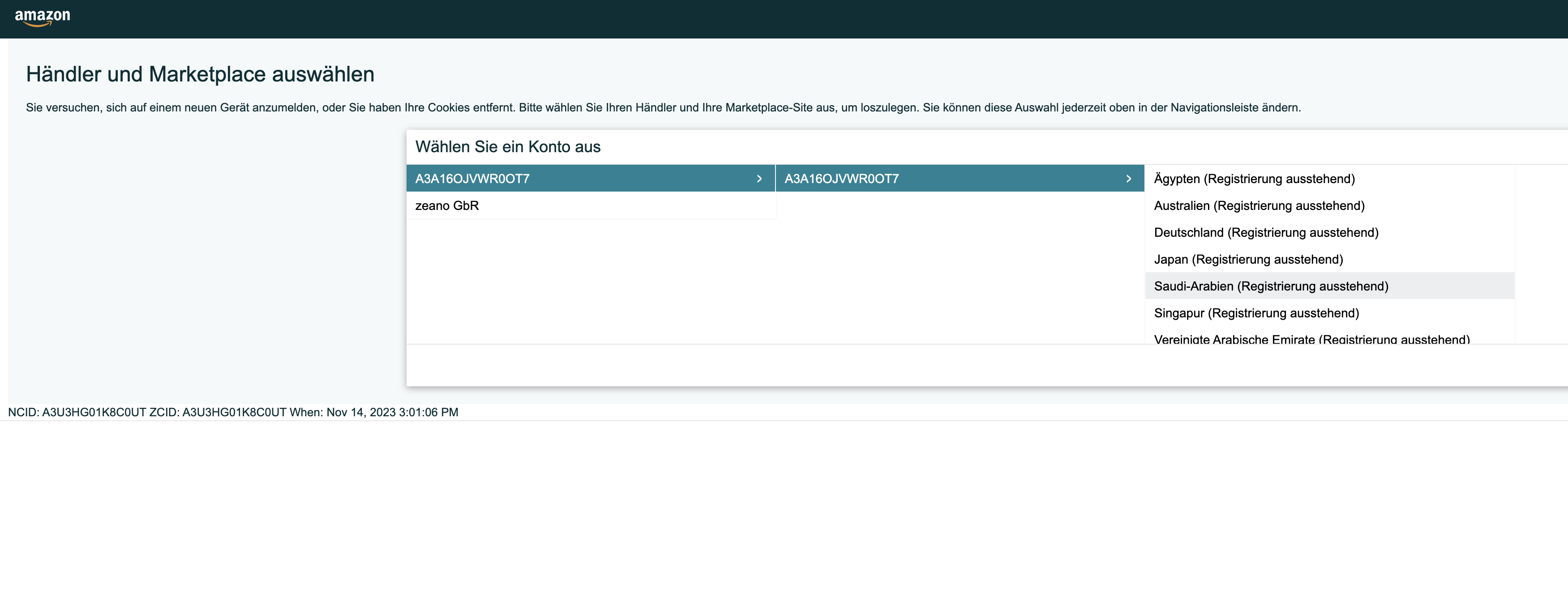Image resolution: width=1568 pixels, height=598 pixels.
Task: Click the NCID/ZCID timestamp footer line
Action: [x=233, y=412]
